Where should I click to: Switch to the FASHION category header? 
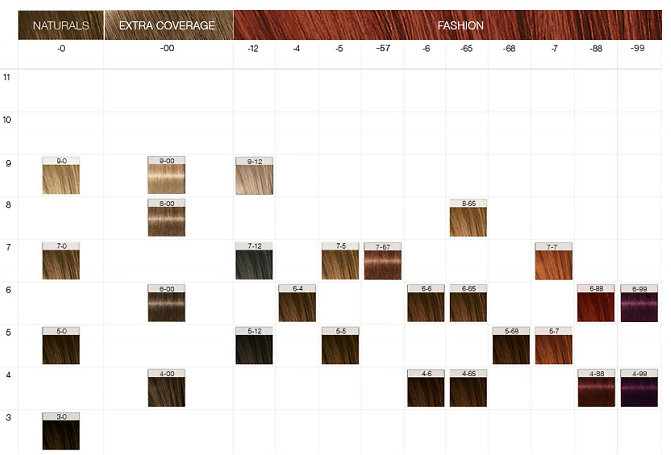[447, 24]
